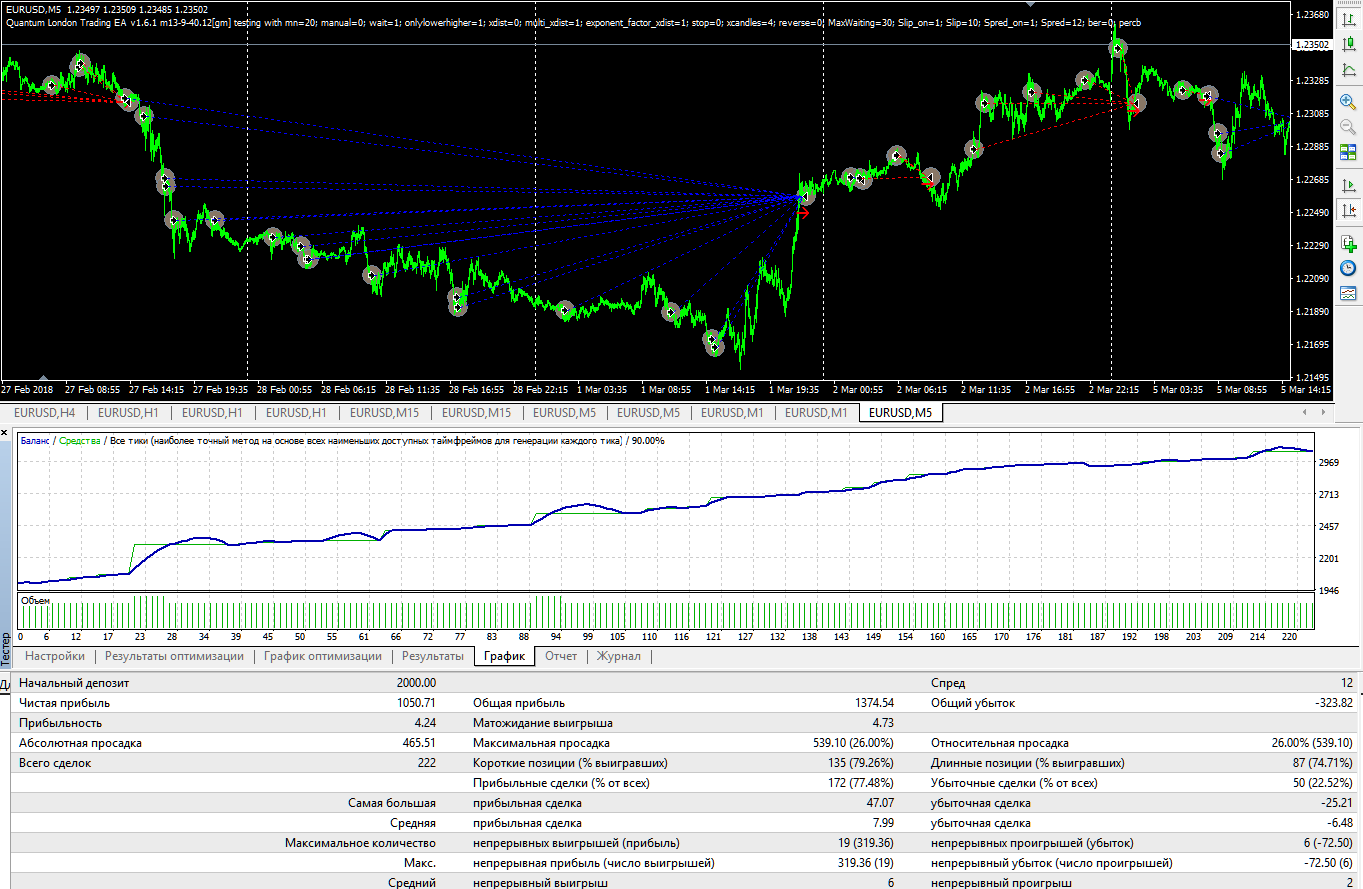The width and height of the screenshot is (1363, 889).
Task: Switch chart to Japanese candlesticks
Action: click(x=1348, y=43)
